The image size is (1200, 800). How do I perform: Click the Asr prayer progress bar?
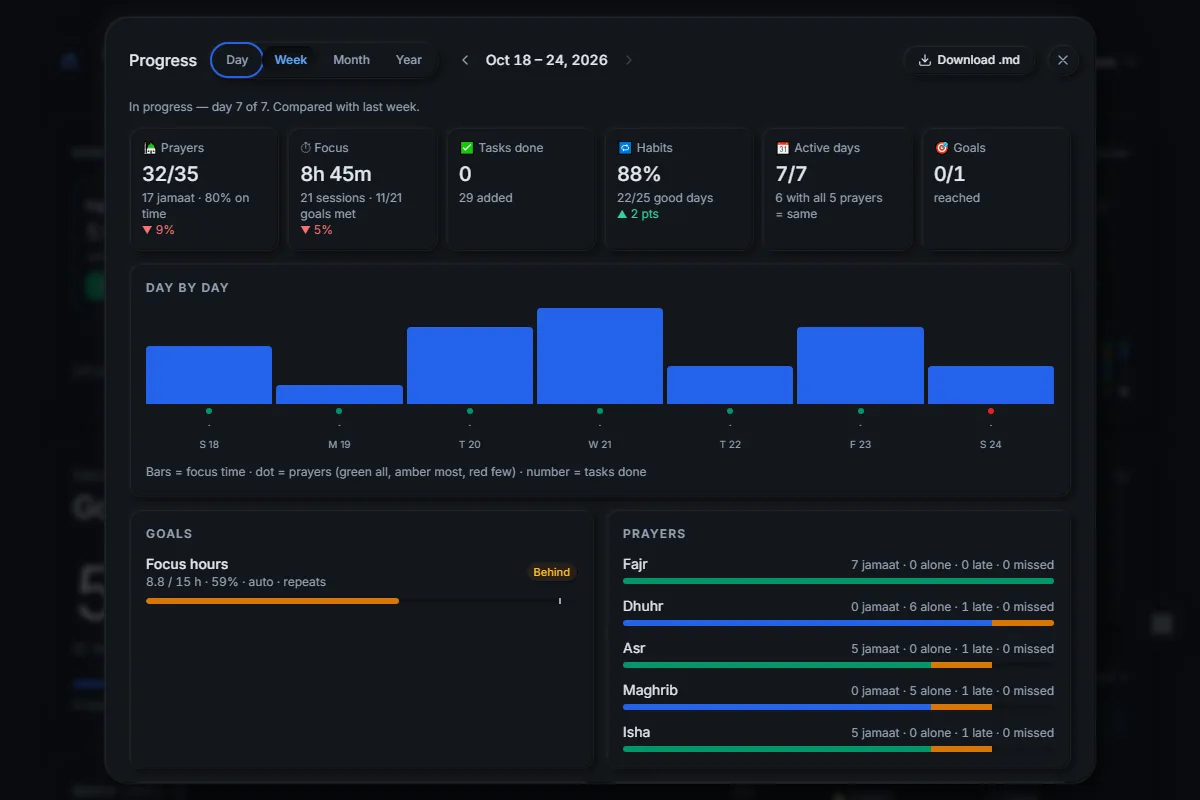(x=838, y=665)
